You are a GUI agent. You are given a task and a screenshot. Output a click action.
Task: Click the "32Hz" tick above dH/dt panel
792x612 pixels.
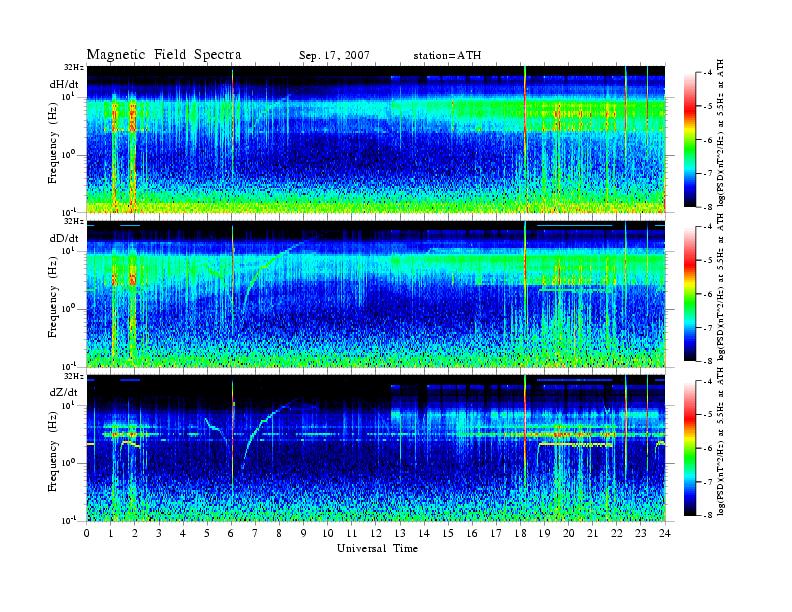point(74,67)
